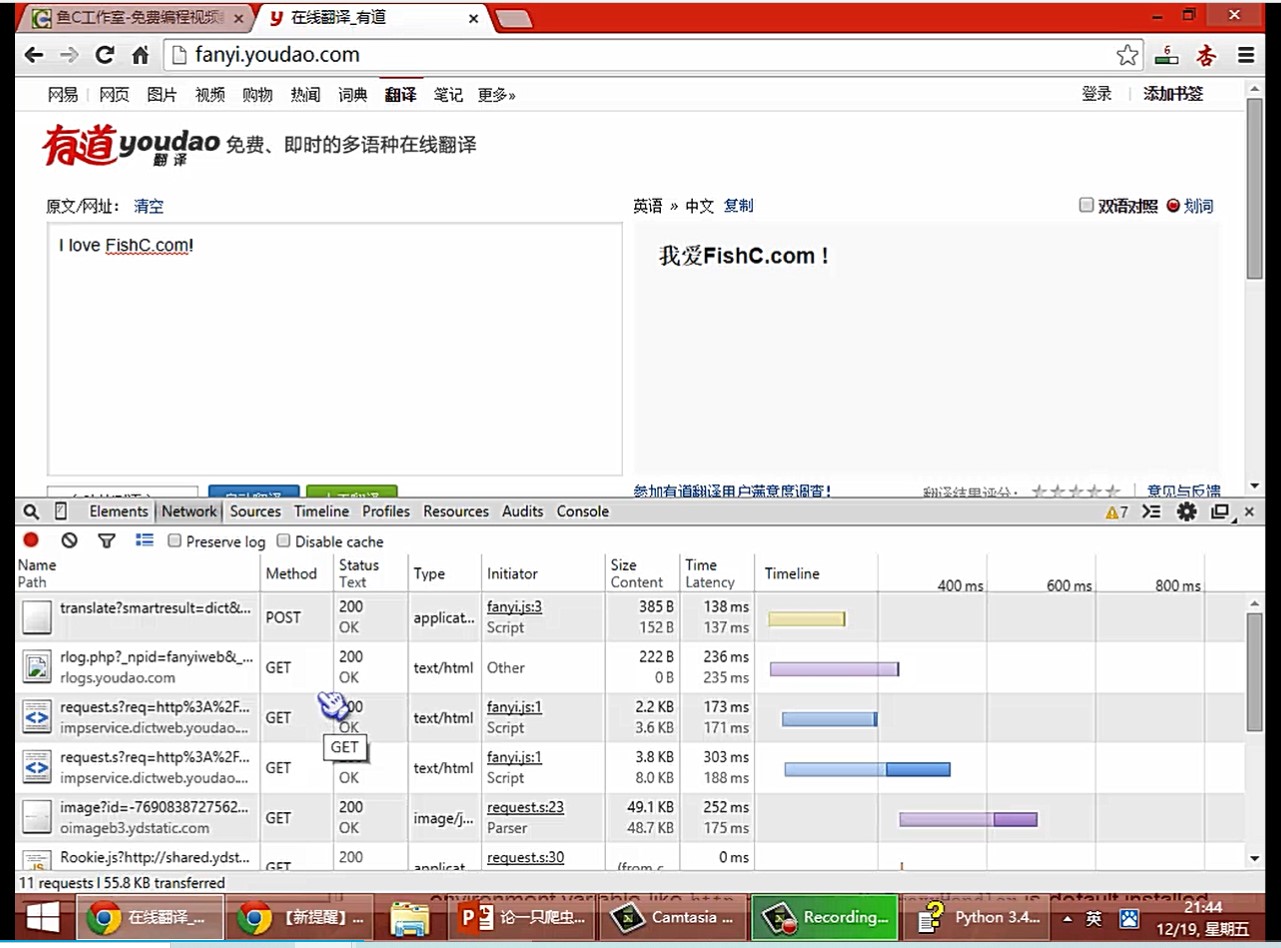This screenshot has height=948, width=1281.
Task: Show hidden tray icons with the up arrow
Action: click(x=1067, y=918)
